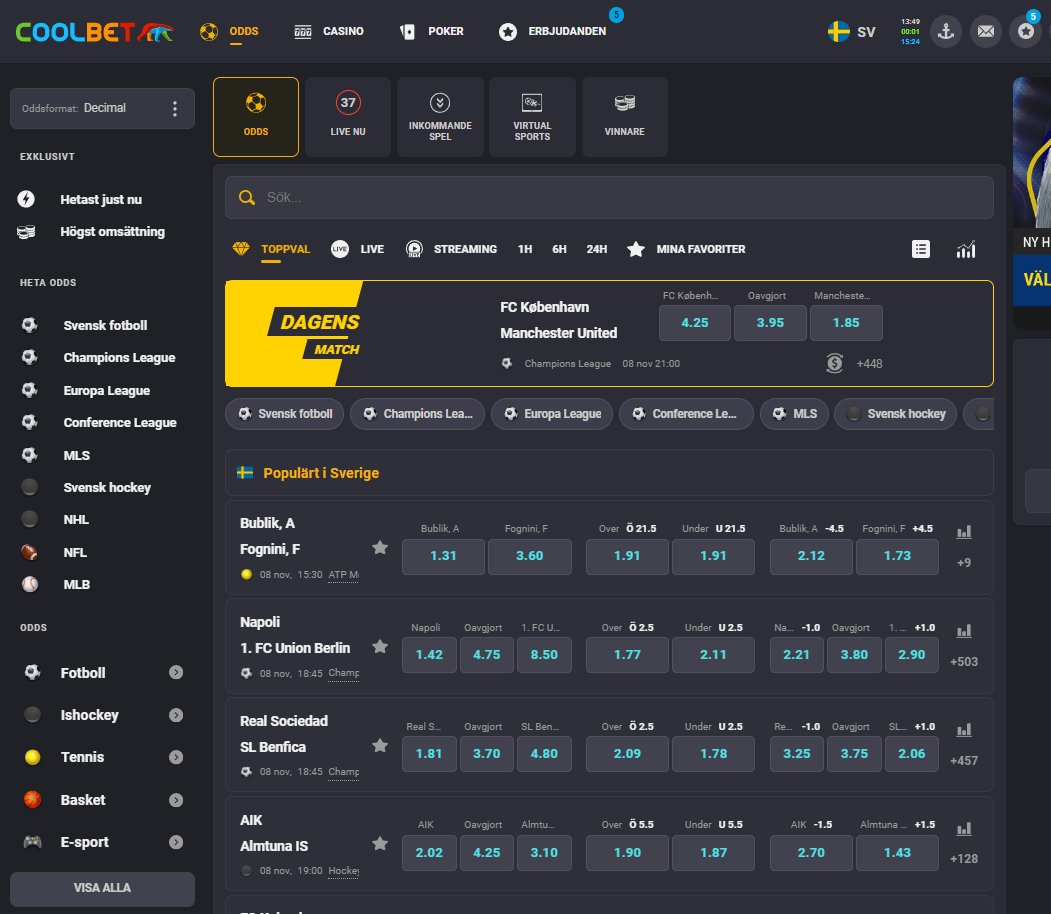Screen dimensions: 1051x914
Task: Open the Erbjudanden menu item
Action: click(x=552, y=31)
